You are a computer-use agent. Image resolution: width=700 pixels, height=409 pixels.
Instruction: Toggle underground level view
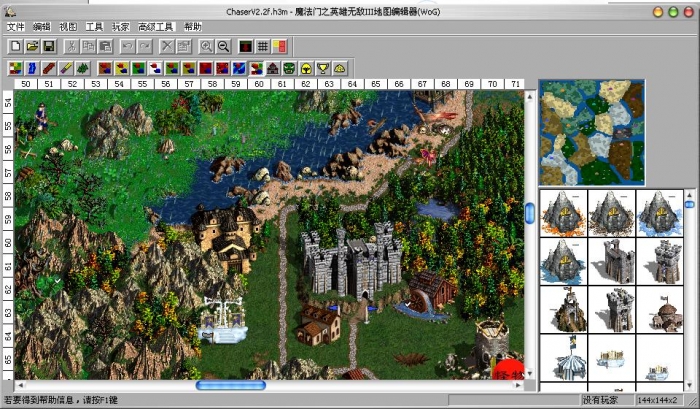pos(246,46)
